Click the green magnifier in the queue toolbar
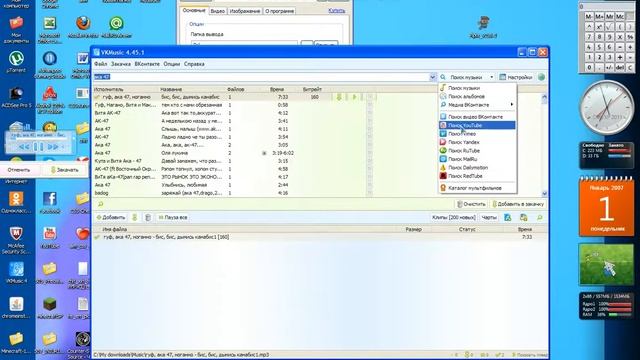 click(x=540, y=218)
